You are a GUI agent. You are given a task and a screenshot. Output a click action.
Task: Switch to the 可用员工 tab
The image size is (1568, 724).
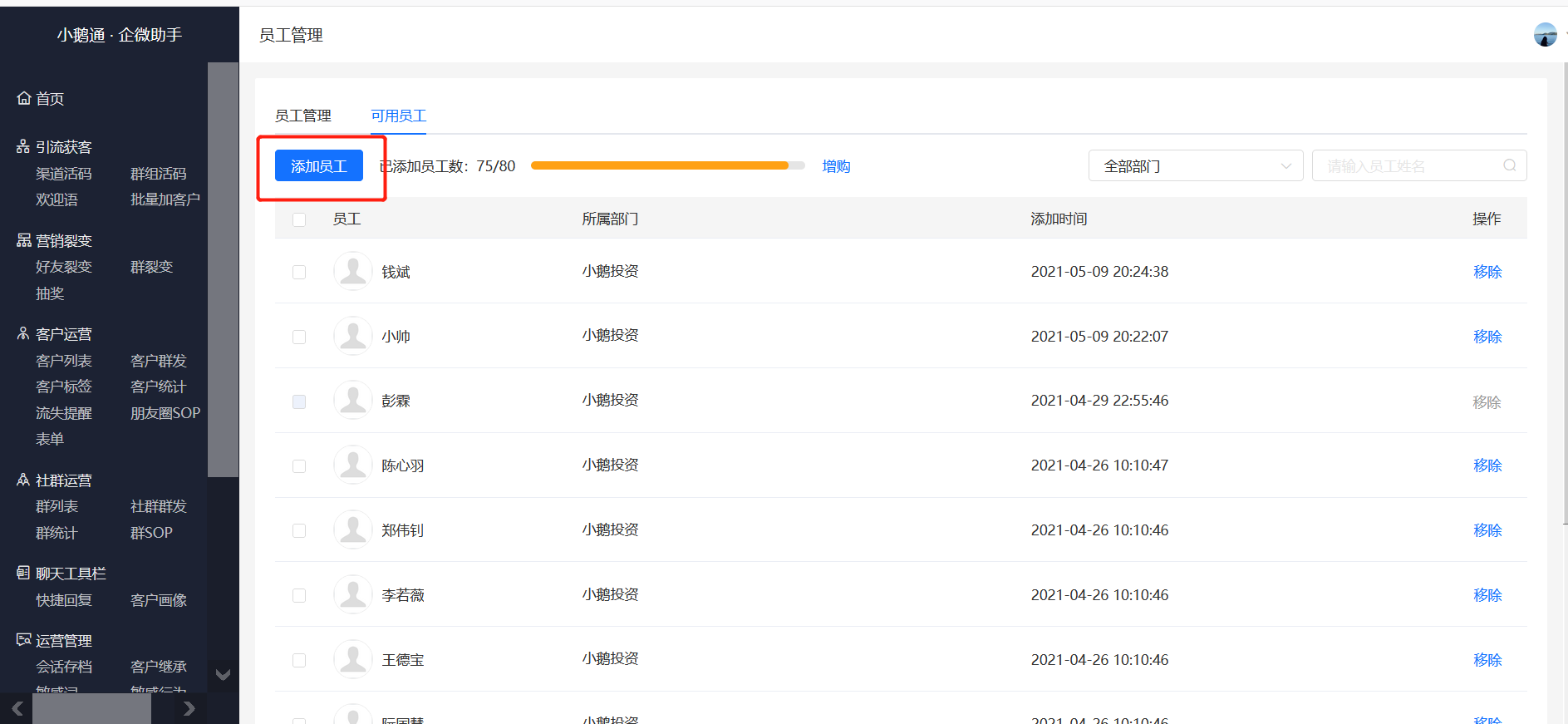(399, 116)
